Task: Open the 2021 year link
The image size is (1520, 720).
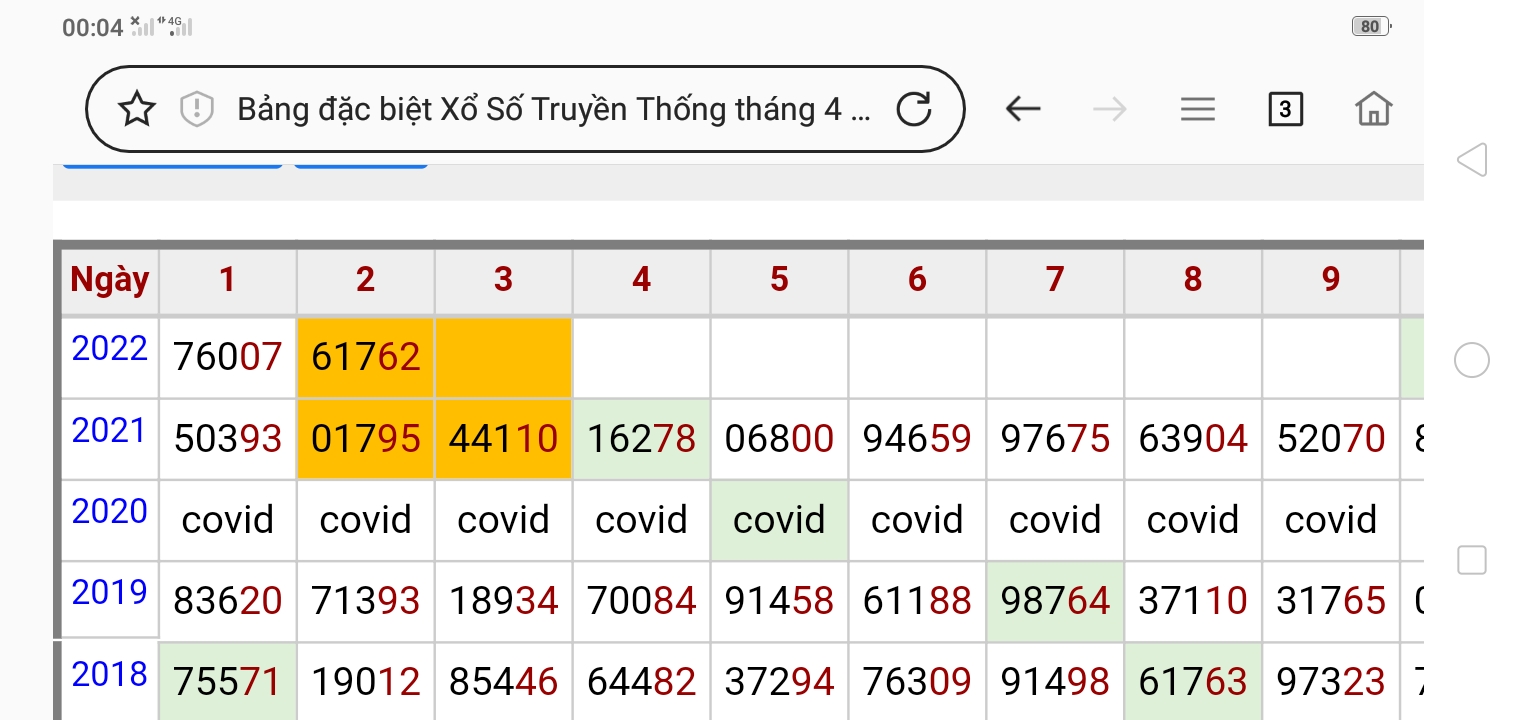Action: coord(110,431)
